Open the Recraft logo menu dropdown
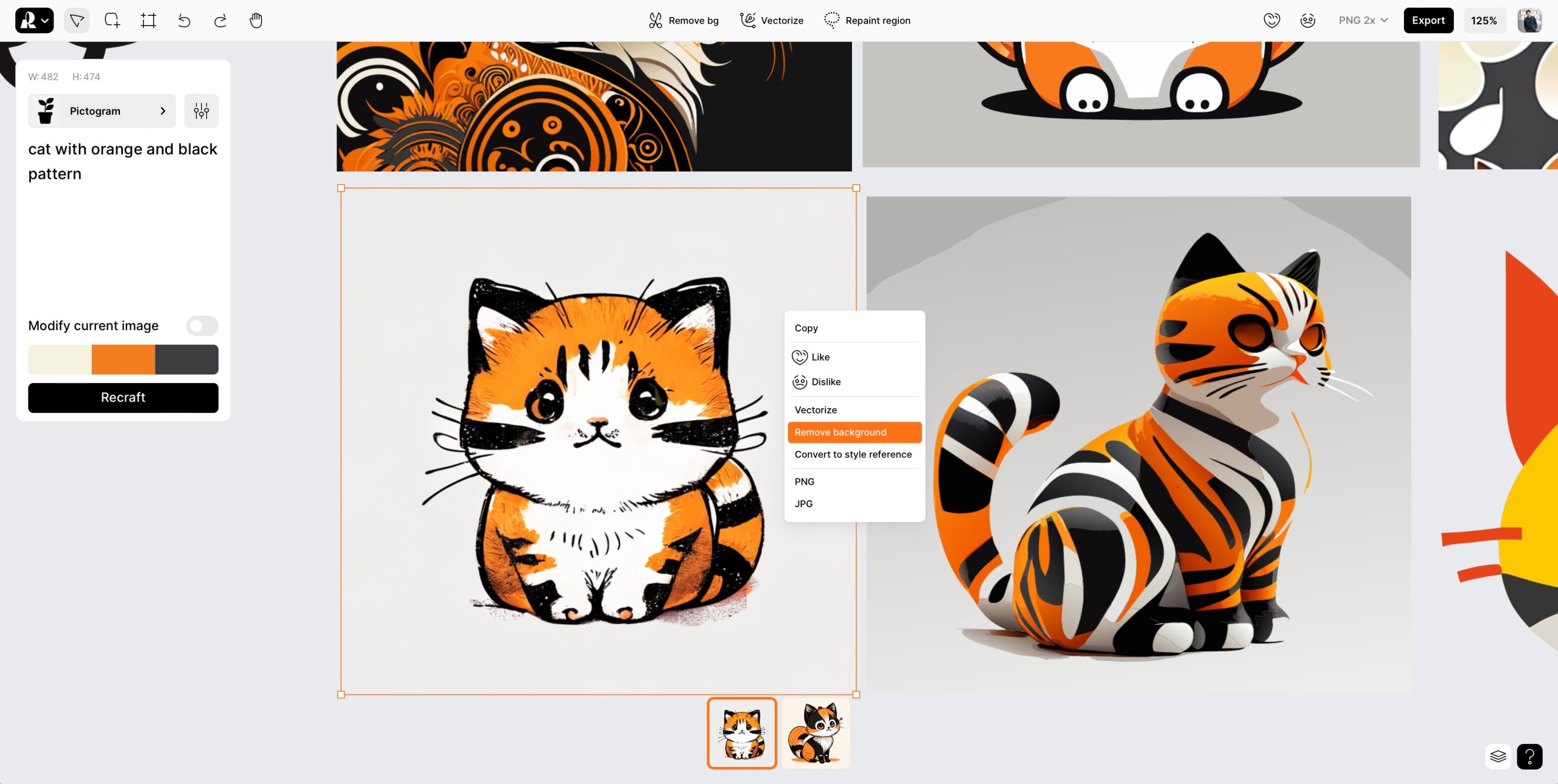Screen dimensions: 1558x784 [34, 21]
